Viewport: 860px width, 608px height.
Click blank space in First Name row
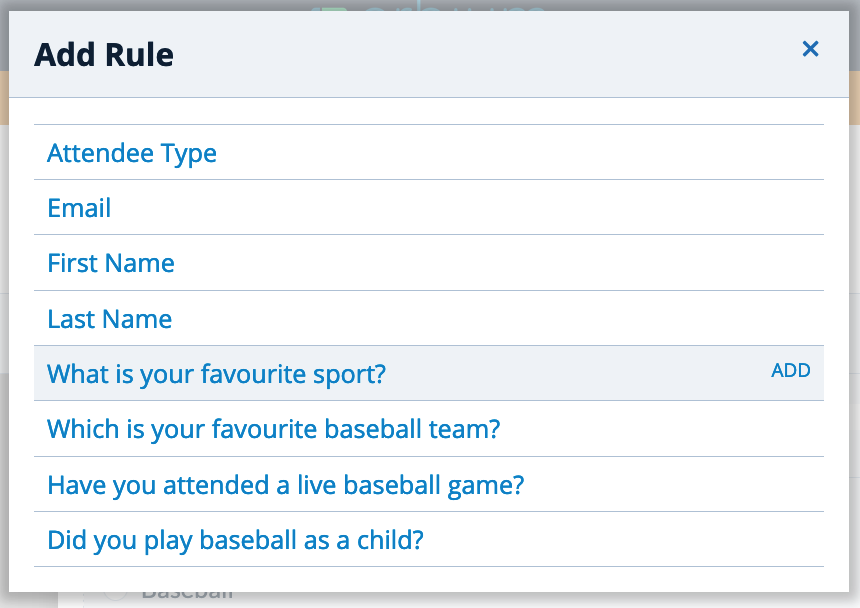pos(494,263)
